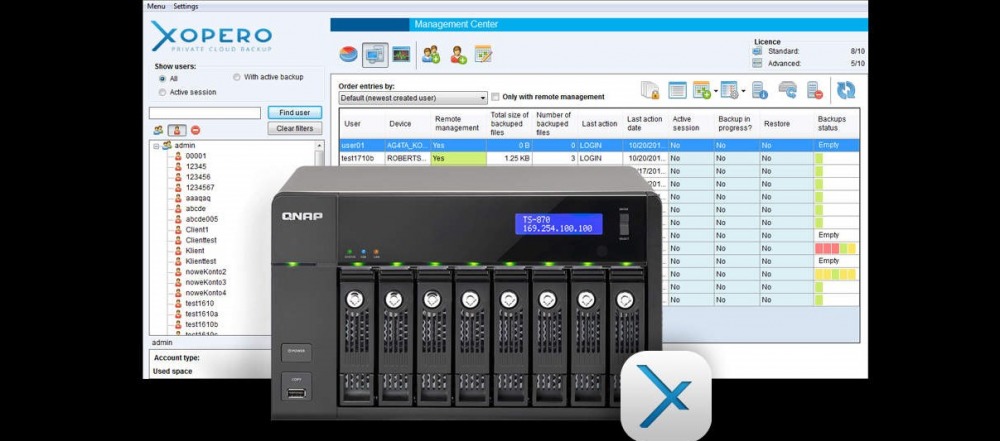Open the pie chart statistics view
Viewport: 1000px width, 441px height.
coord(348,54)
